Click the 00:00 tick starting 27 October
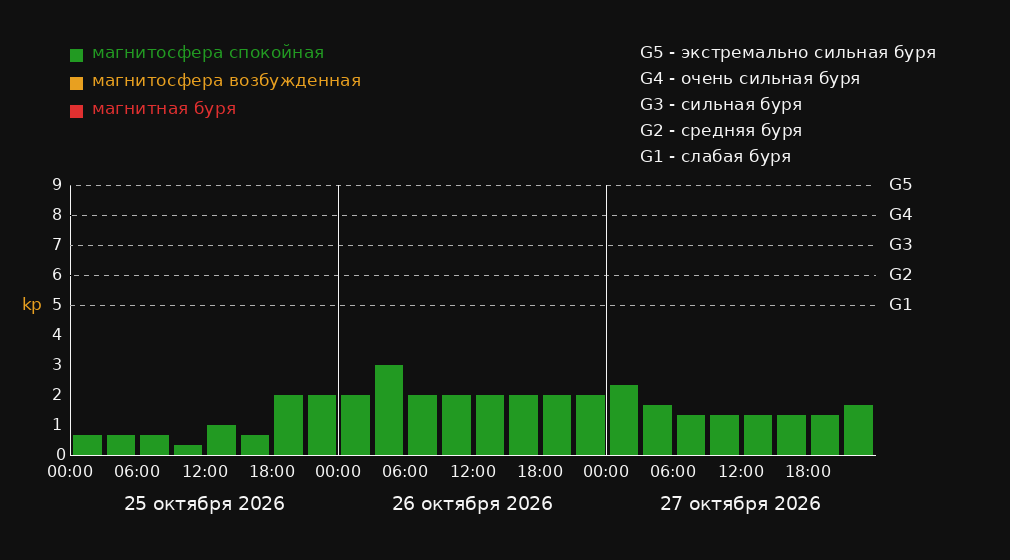 (606, 472)
